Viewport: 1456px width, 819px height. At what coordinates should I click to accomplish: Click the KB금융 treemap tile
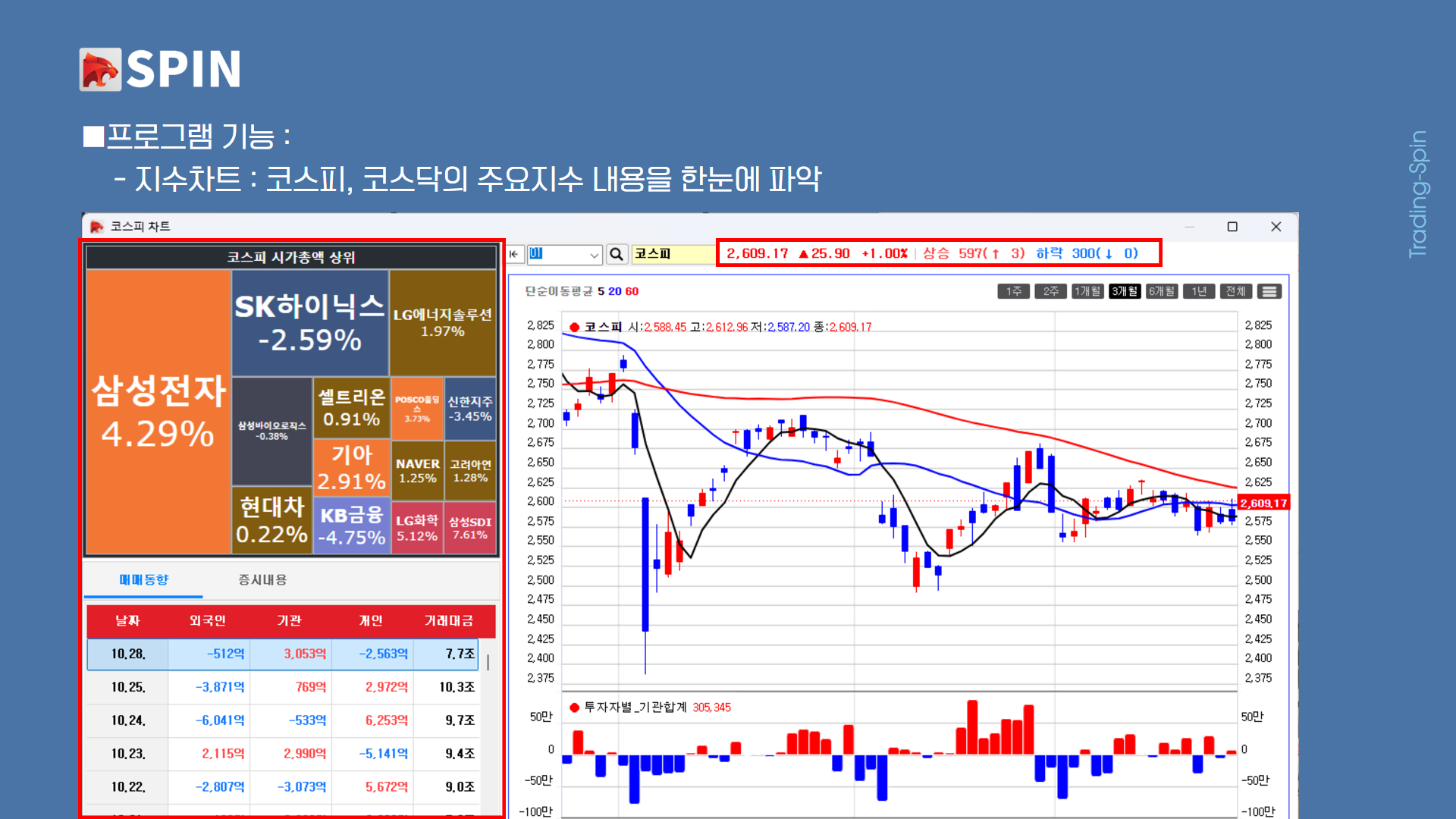(351, 526)
